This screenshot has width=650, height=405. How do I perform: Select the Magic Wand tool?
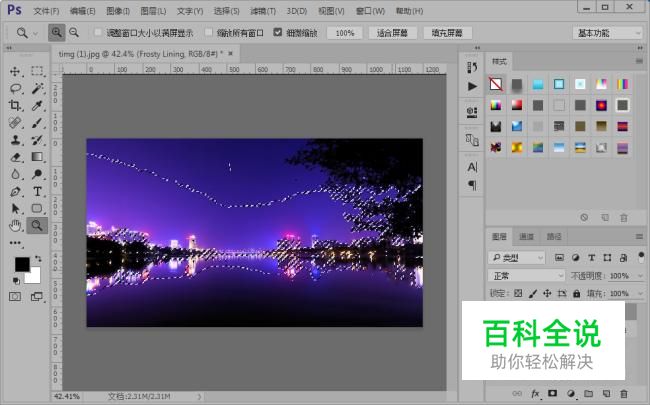(37, 89)
